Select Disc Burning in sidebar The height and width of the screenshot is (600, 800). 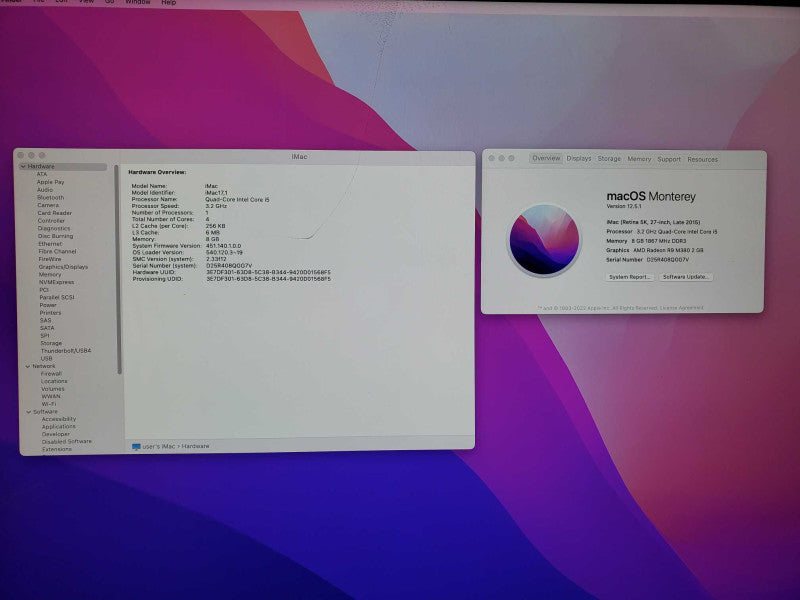(x=55, y=236)
